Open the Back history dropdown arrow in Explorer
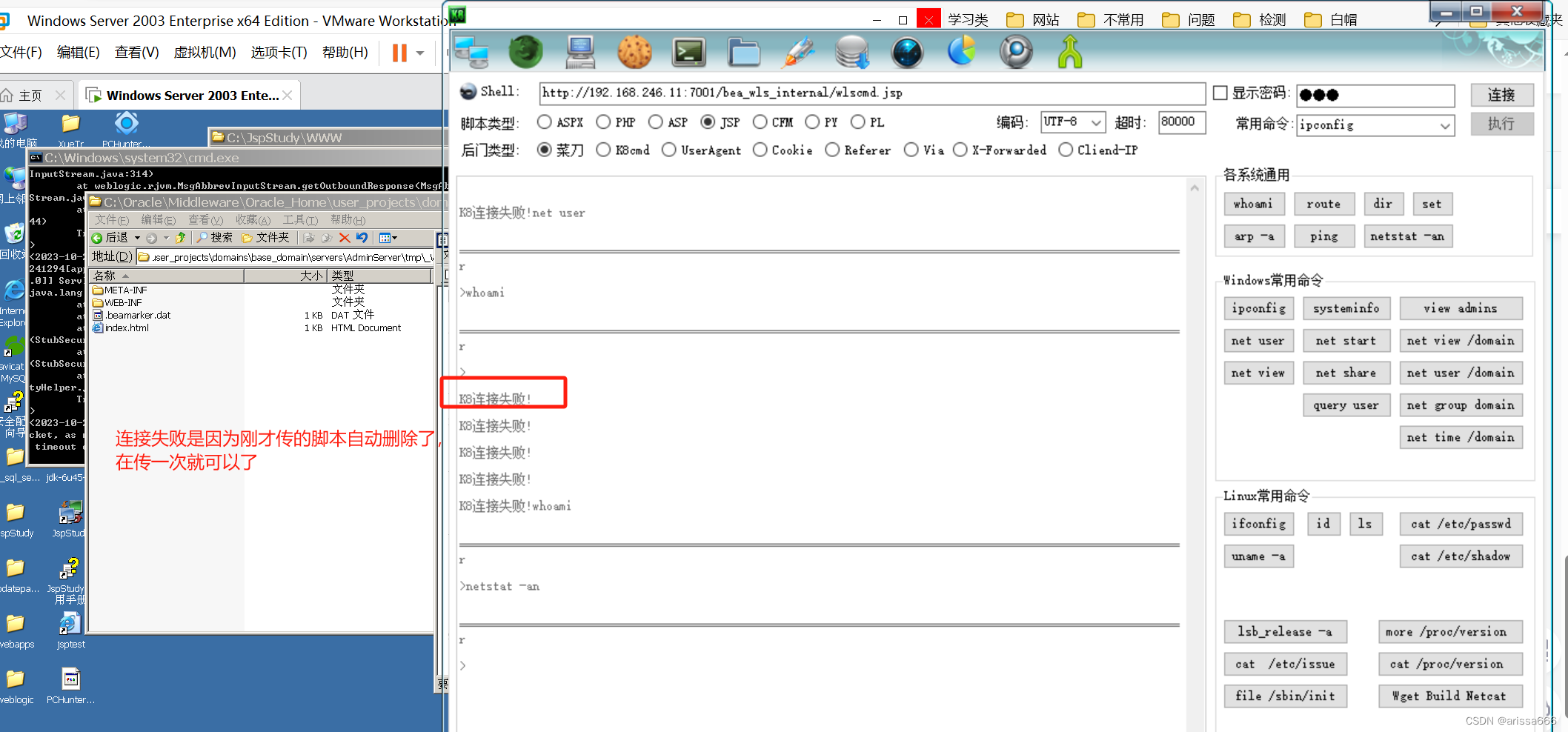Image resolution: width=1568 pixels, height=732 pixels. (x=137, y=238)
